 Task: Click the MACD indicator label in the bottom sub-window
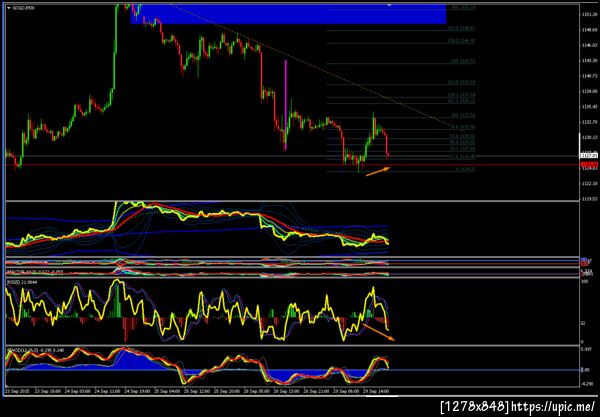(35, 350)
